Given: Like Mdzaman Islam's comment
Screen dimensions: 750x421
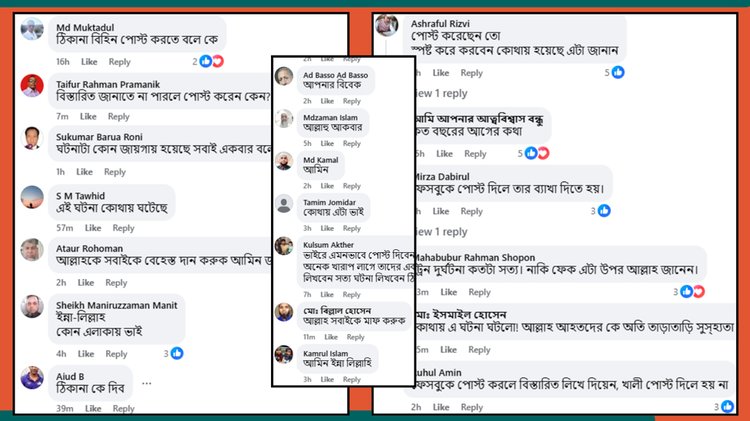Looking at the screenshot, I should point(327,143).
